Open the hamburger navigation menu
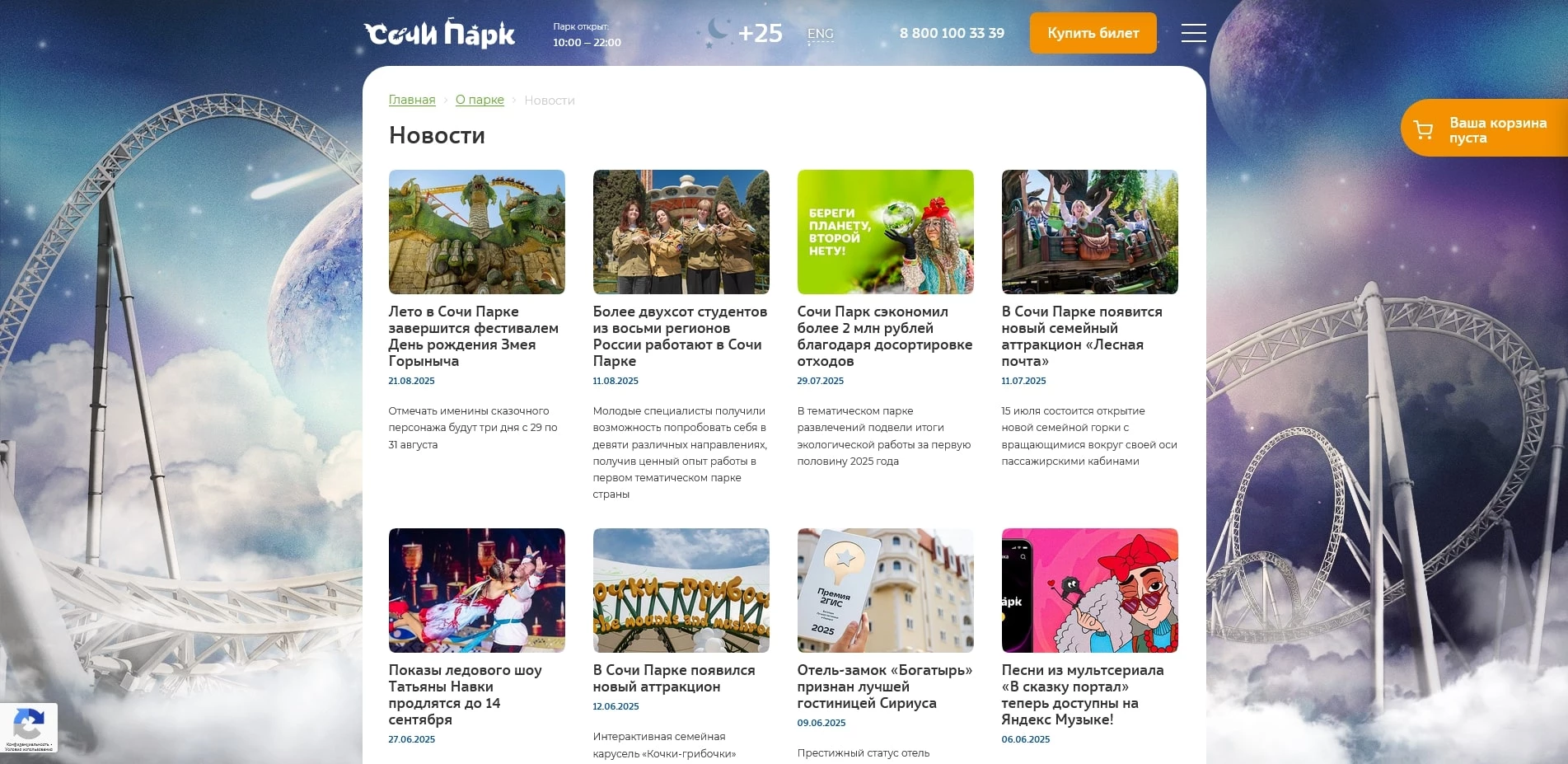This screenshot has width=1568, height=764. pyautogui.click(x=1193, y=33)
